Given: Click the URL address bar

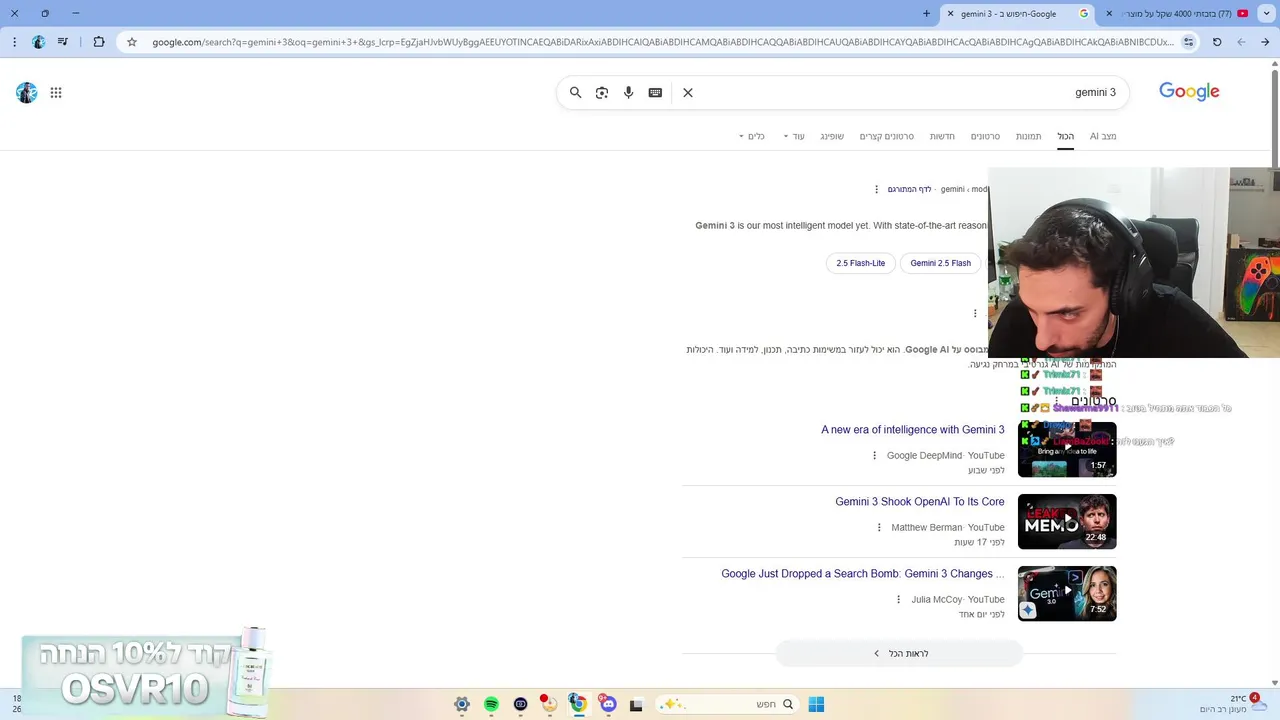Looking at the screenshot, I should pyautogui.click(x=662, y=42).
